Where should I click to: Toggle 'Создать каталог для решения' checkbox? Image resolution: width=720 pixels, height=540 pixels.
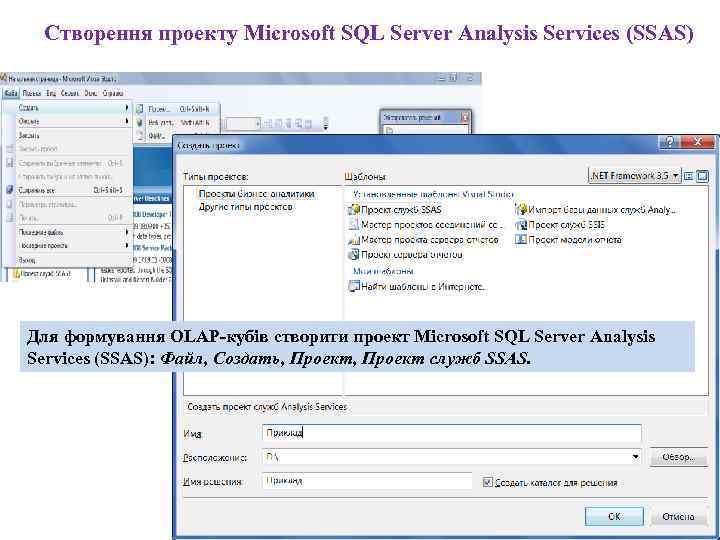point(487,482)
